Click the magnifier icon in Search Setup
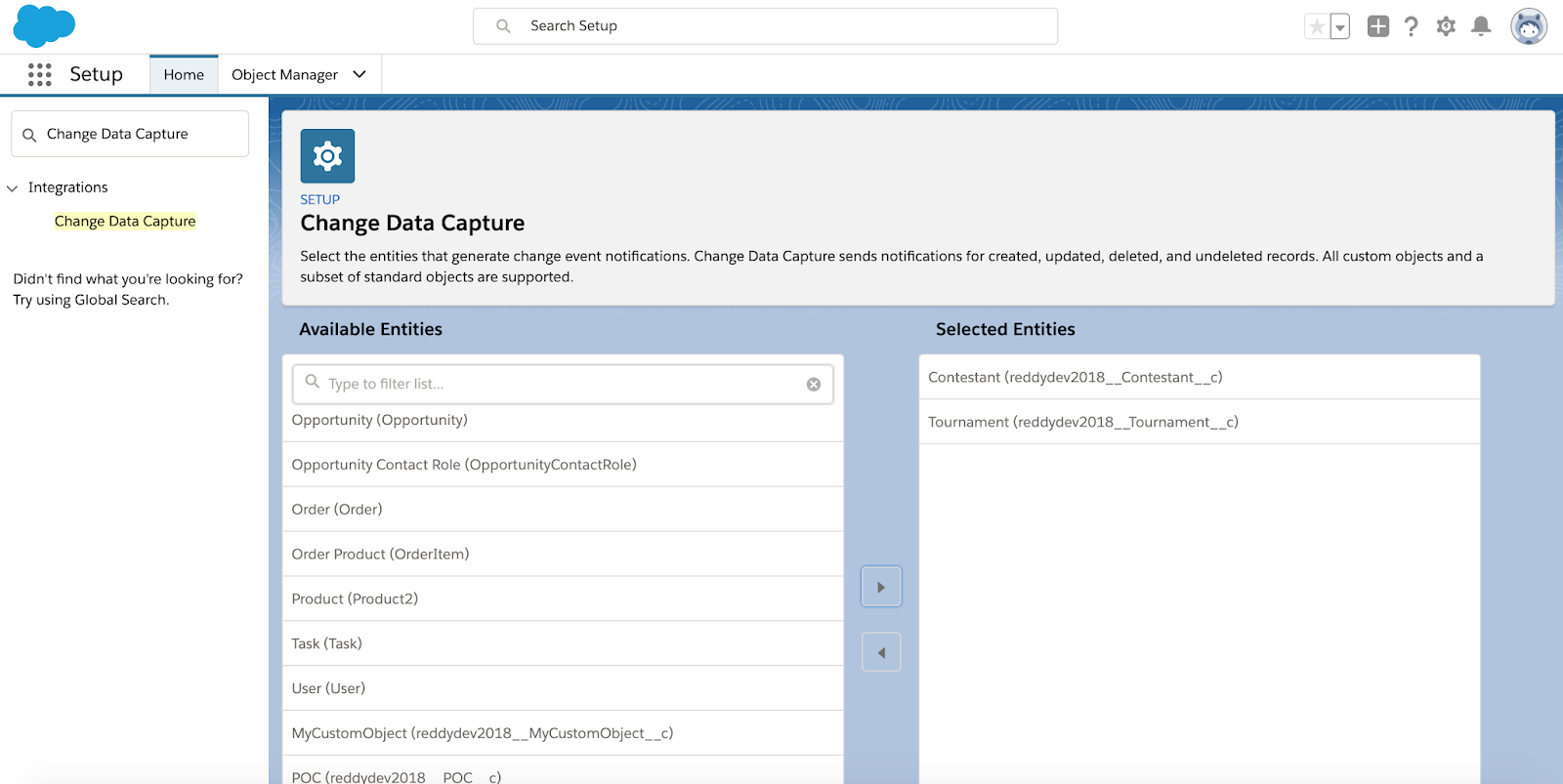The image size is (1563, 784). (x=503, y=26)
